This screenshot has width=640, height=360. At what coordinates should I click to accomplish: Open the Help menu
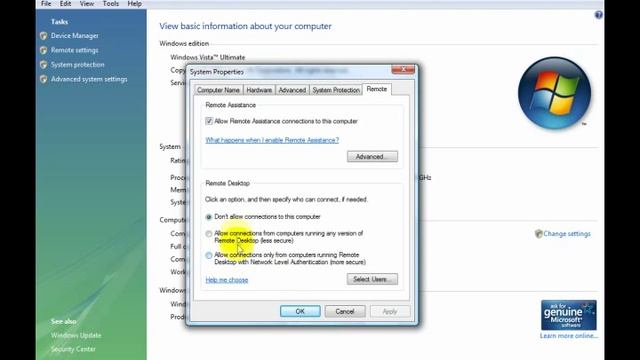coord(135,4)
